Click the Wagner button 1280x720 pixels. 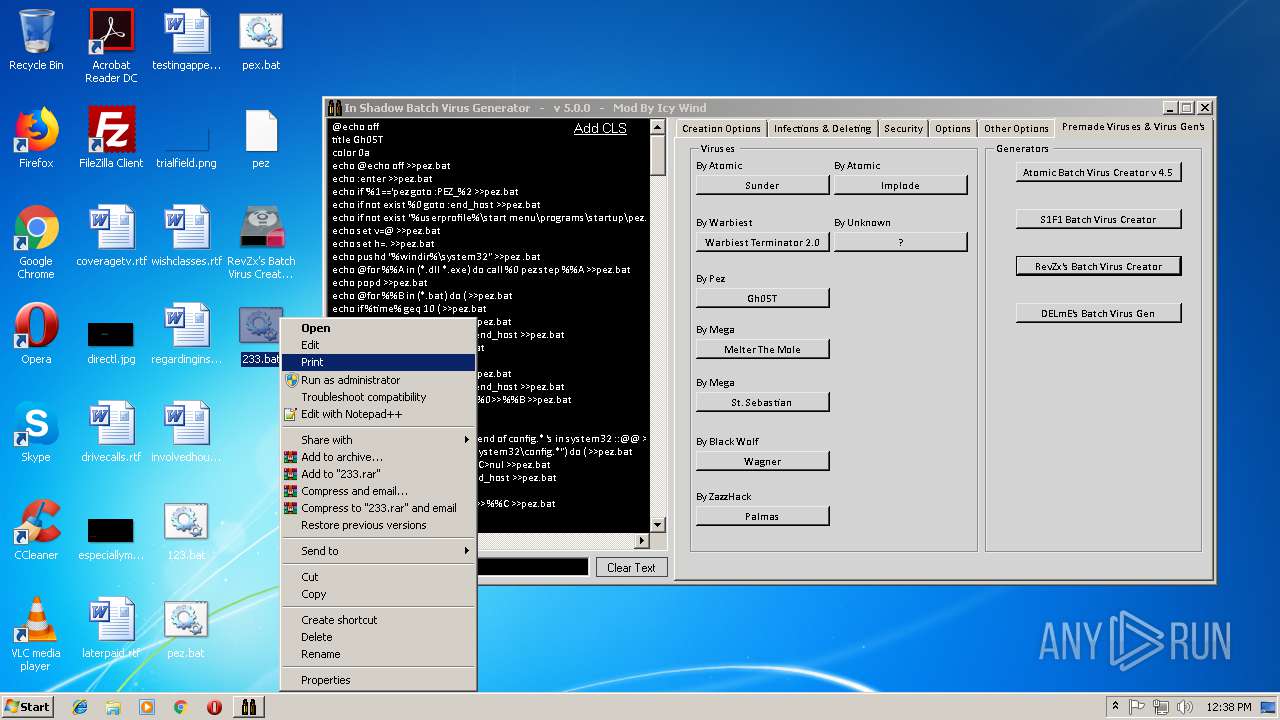(762, 461)
